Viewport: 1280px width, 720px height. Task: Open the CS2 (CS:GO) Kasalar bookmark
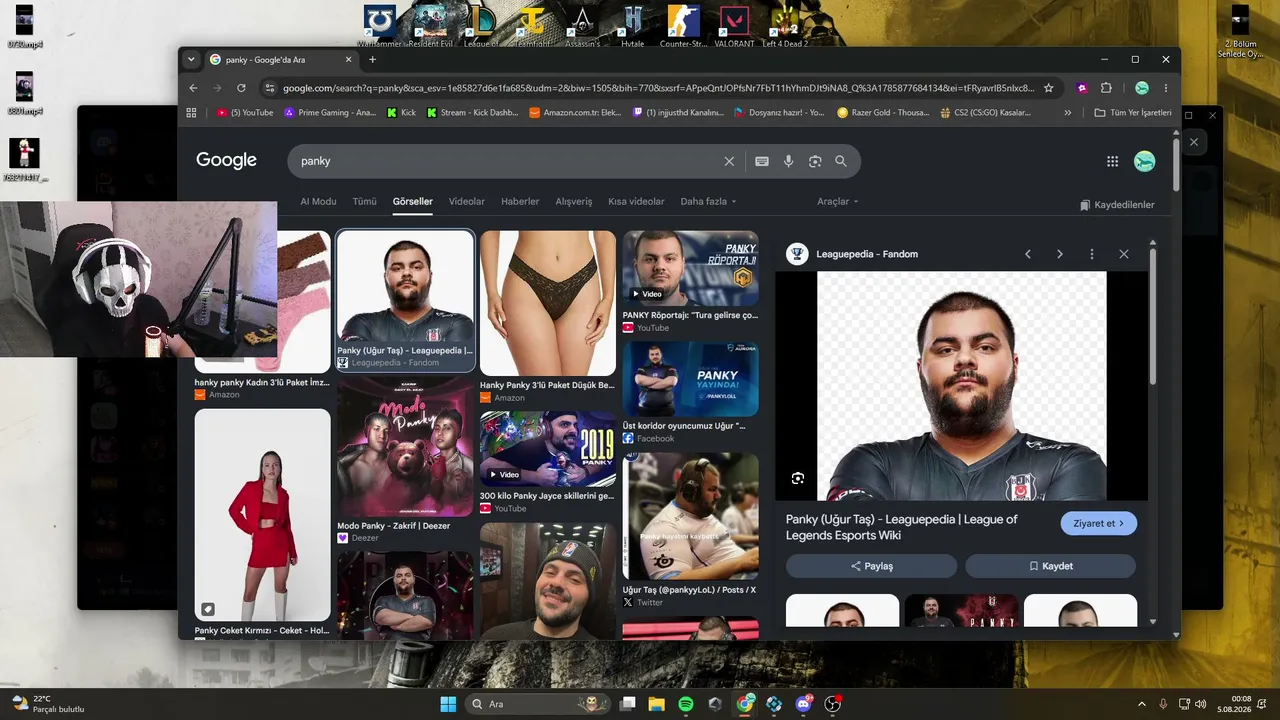click(986, 113)
